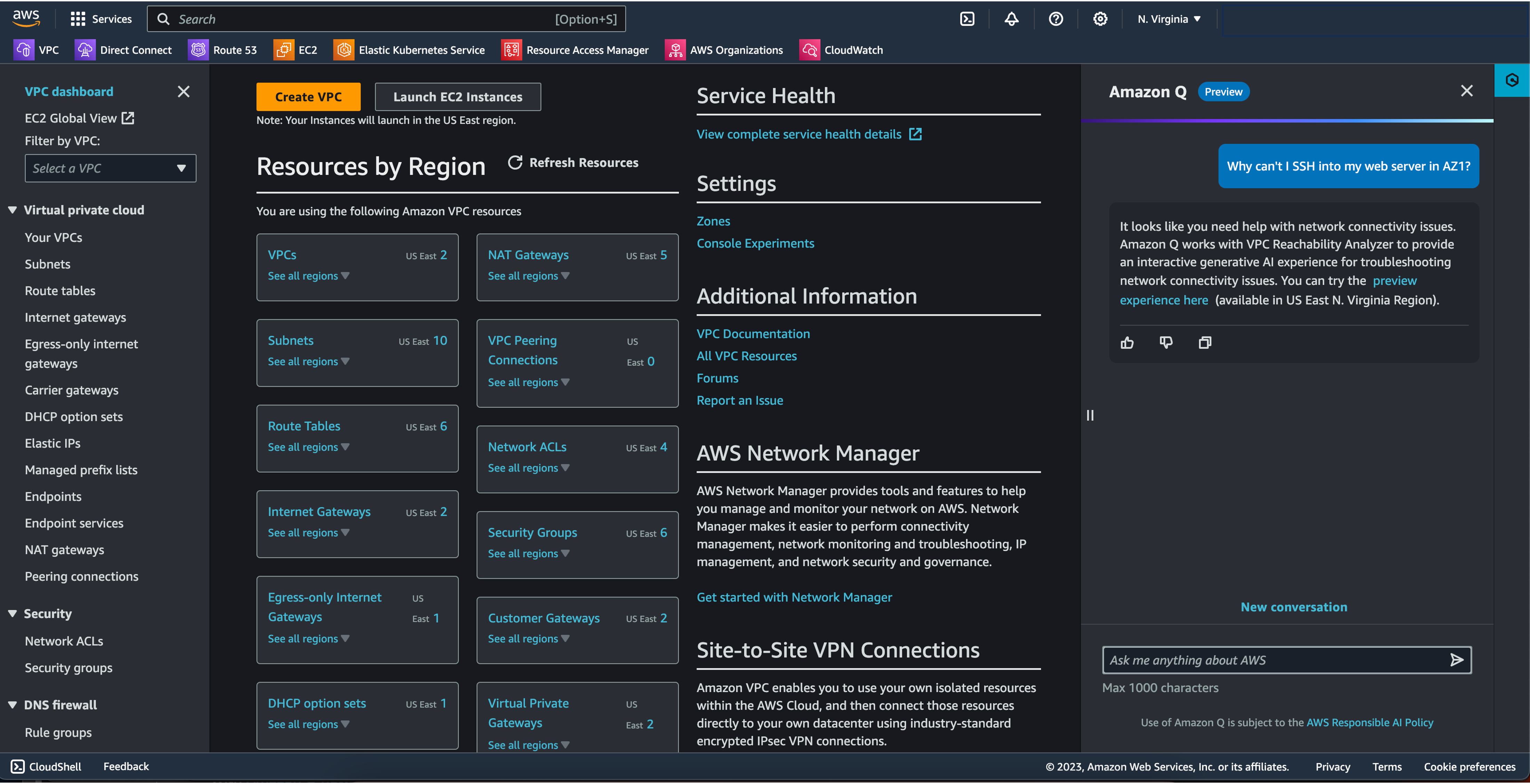1530x784 pixels.
Task: Send message in Amazon Q chat
Action: (x=1456, y=660)
